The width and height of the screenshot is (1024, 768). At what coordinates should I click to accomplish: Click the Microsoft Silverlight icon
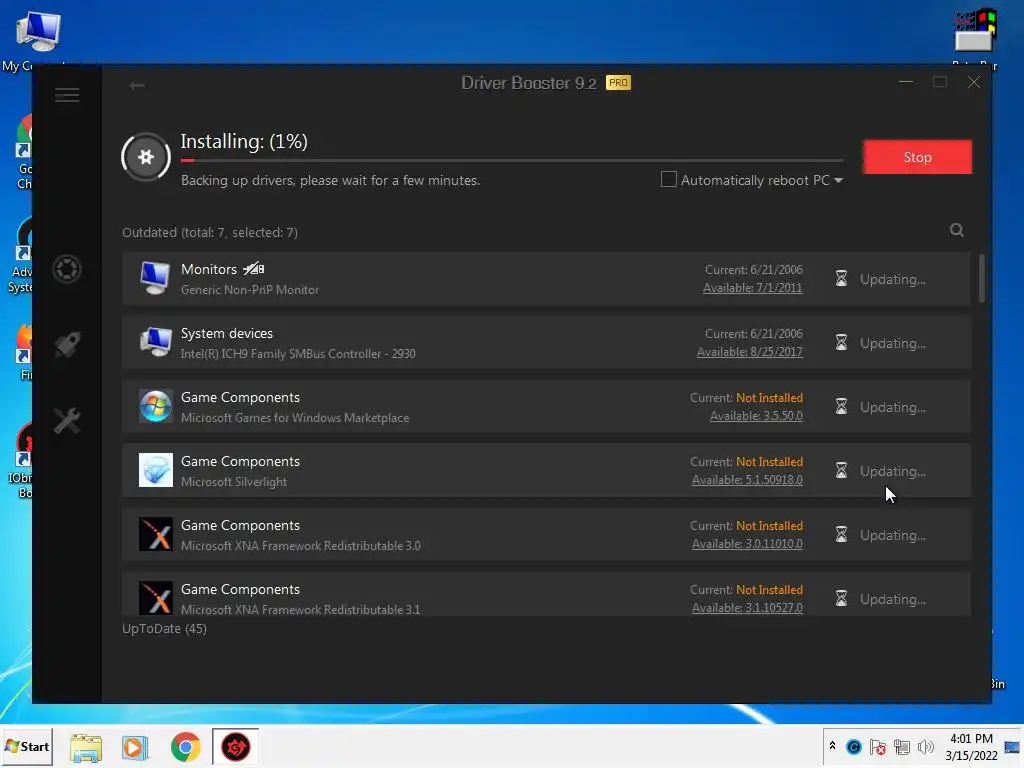point(155,470)
